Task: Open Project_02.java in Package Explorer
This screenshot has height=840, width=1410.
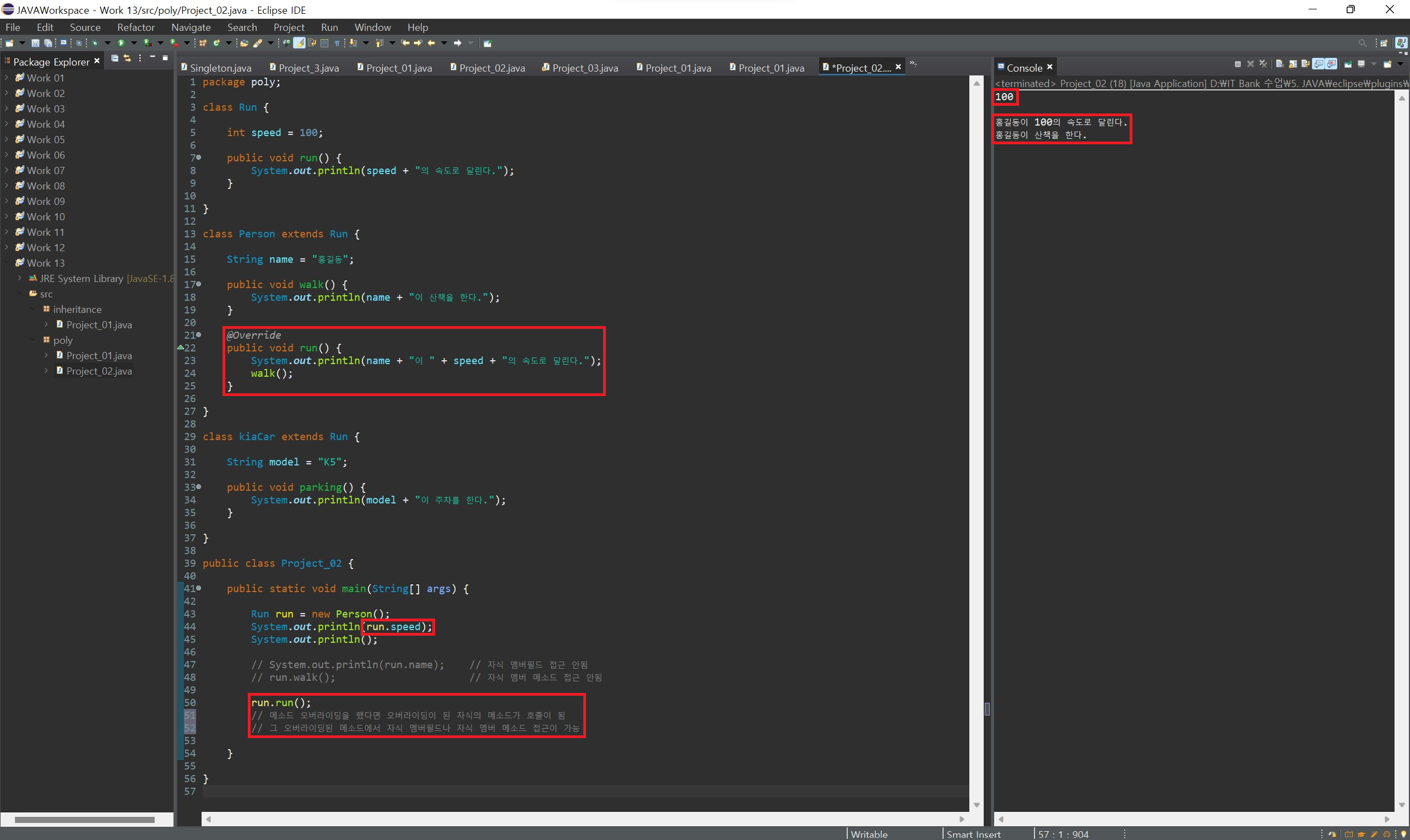Action: pyautogui.click(x=99, y=371)
